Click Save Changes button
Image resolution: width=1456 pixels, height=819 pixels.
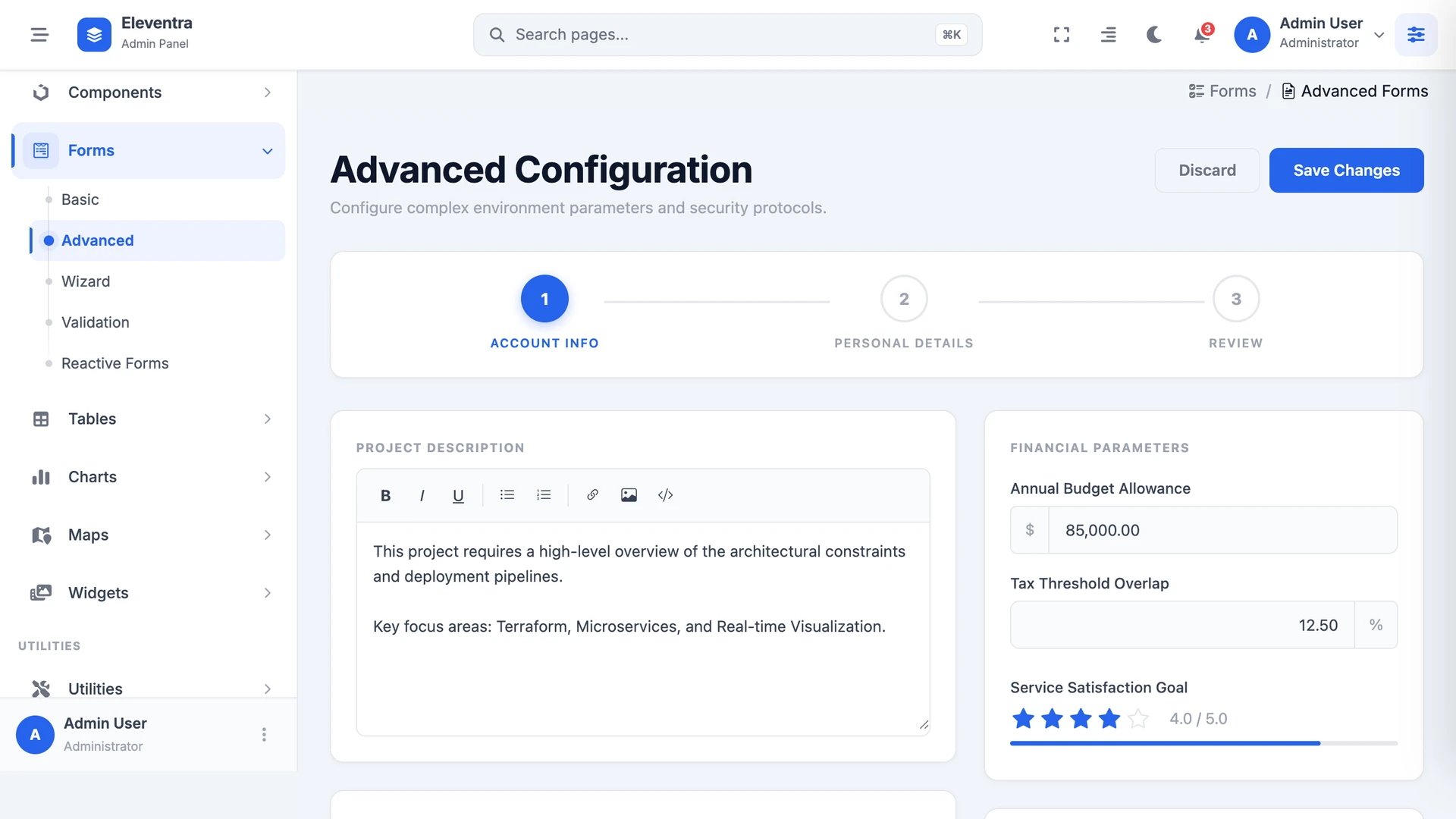(1347, 171)
